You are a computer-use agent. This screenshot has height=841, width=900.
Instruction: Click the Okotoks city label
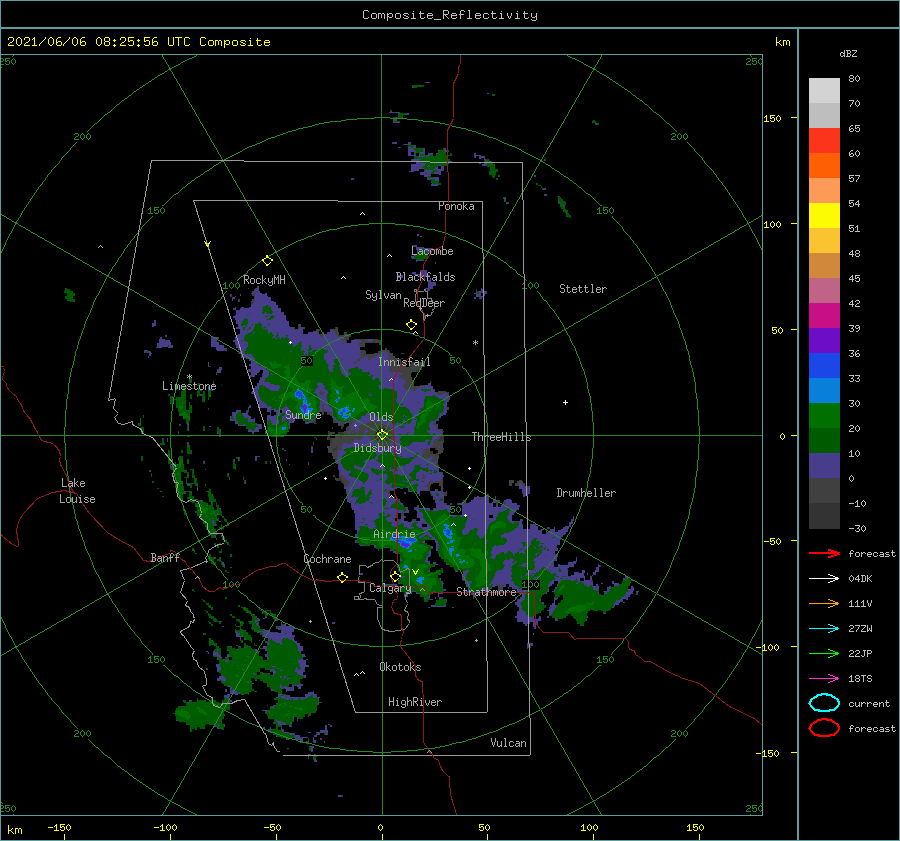tap(401, 667)
